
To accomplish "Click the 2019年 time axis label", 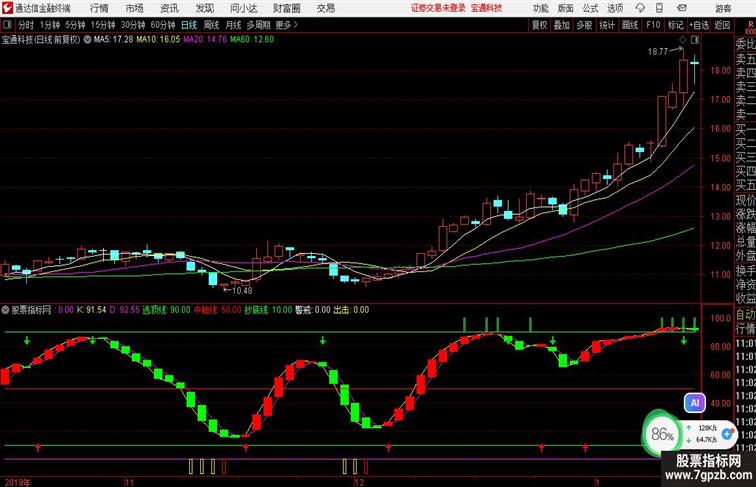I will click(x=17, y=482).
